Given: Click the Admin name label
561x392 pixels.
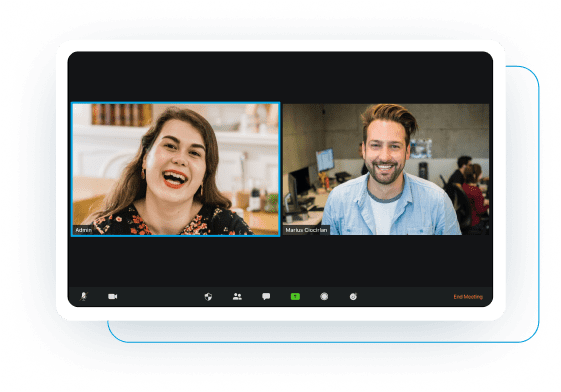Looking at the screenshot, I should (84, 230).
